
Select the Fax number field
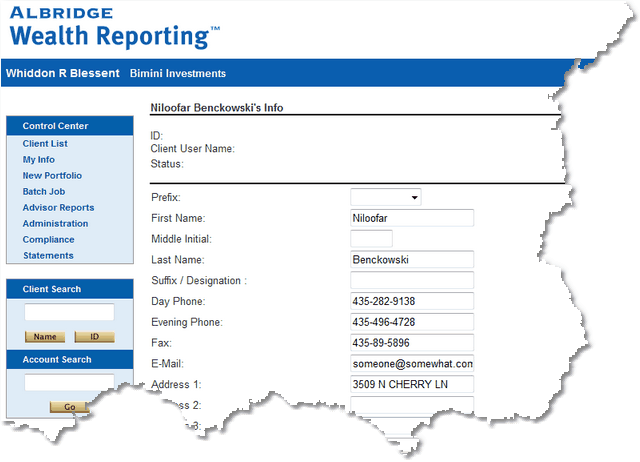click(x=411, y=343)
